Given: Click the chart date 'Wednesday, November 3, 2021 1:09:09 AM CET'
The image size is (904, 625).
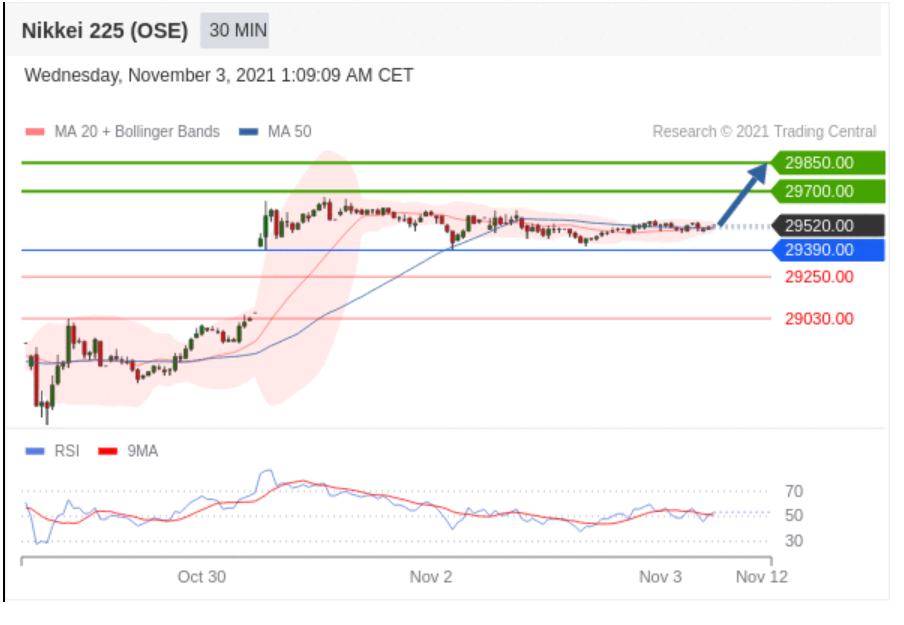Looking at the screenshot, I should [219, 75].
